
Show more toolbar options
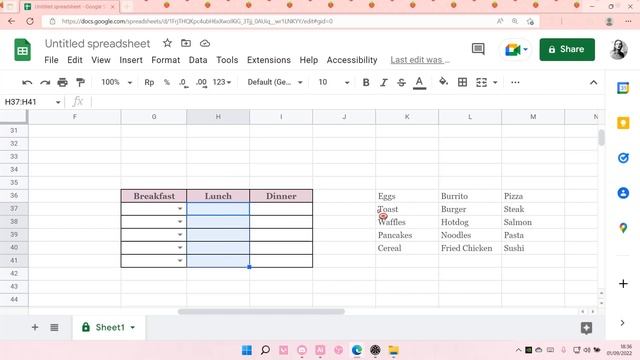point(515,82)
